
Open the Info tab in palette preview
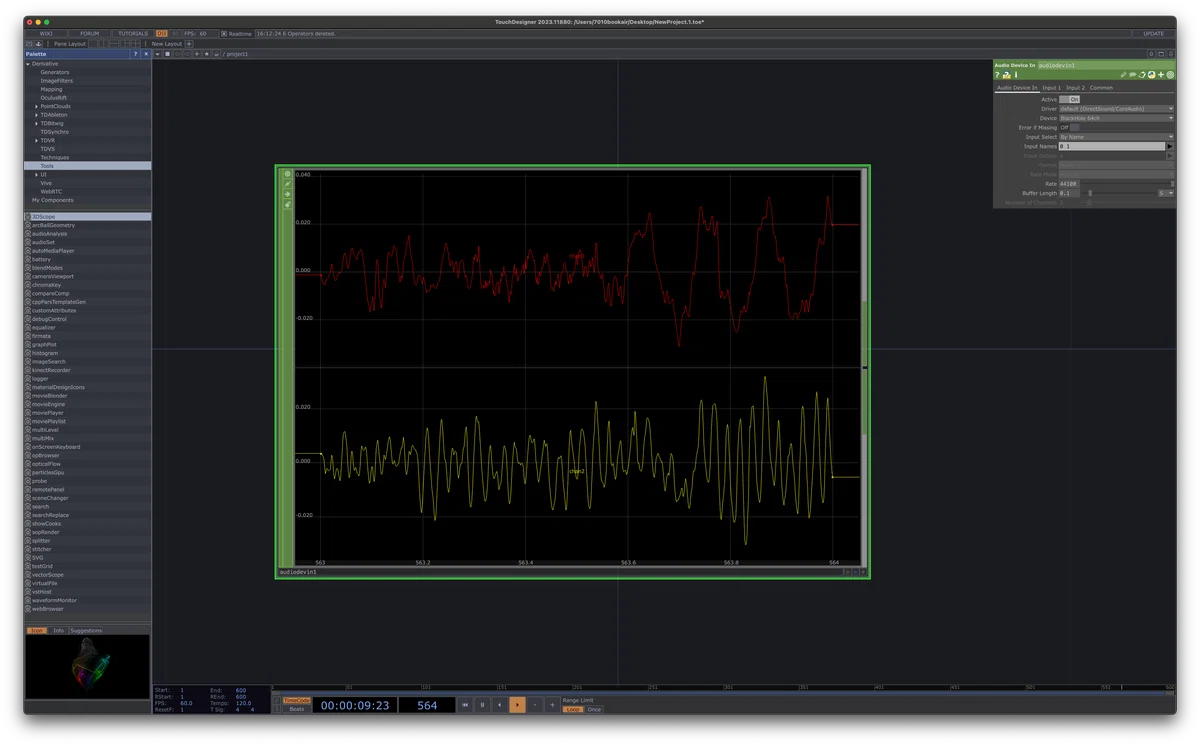[59, 631]
